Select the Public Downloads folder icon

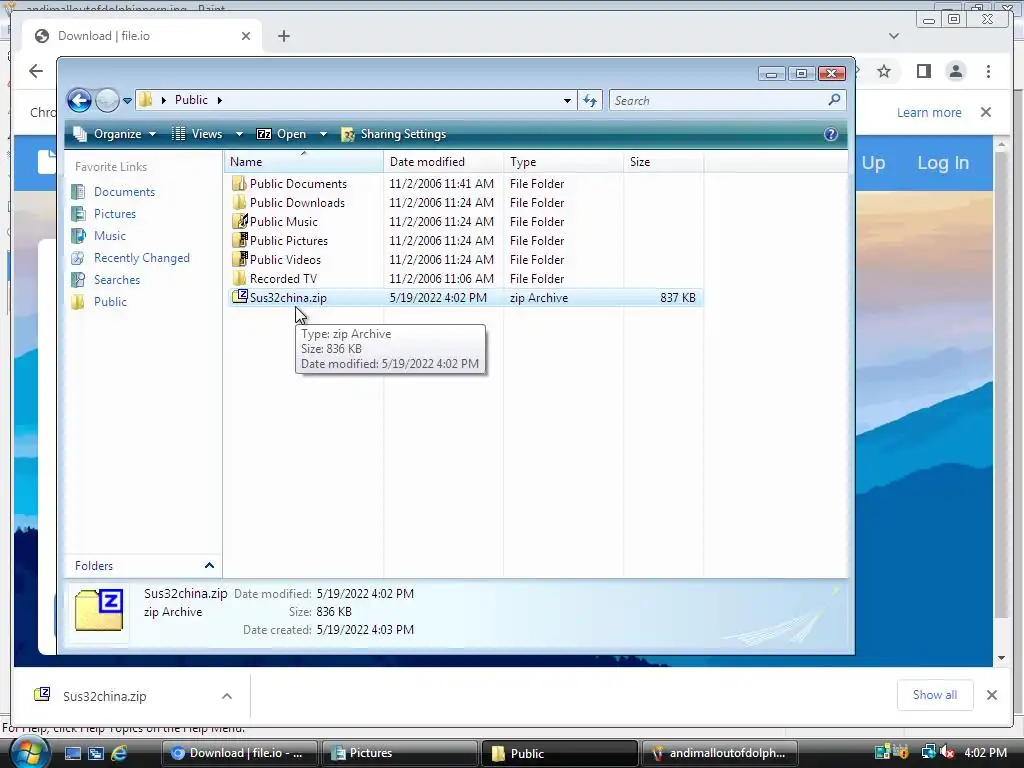point(240,202)
